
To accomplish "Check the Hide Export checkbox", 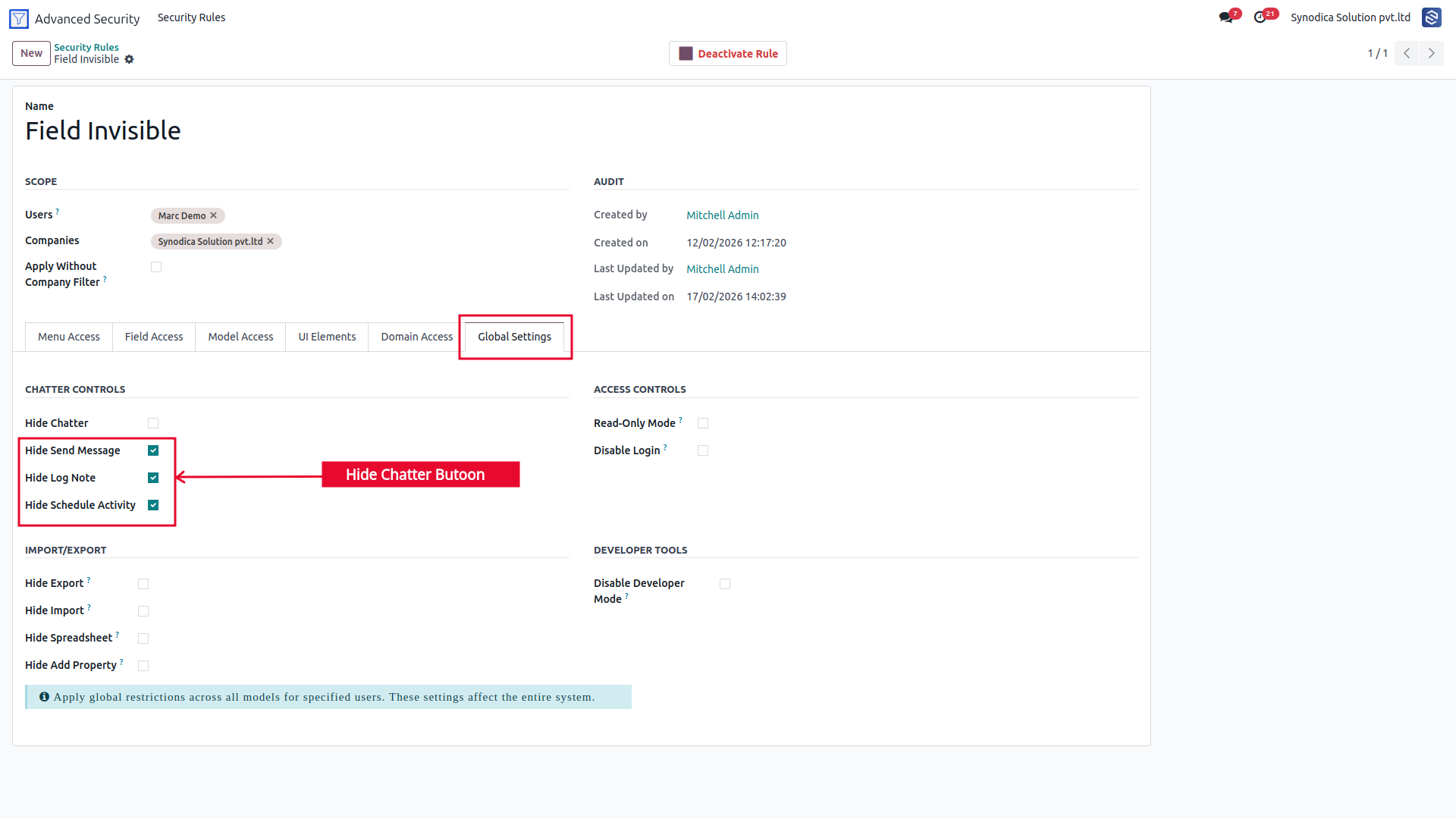I will pos(143,584).
